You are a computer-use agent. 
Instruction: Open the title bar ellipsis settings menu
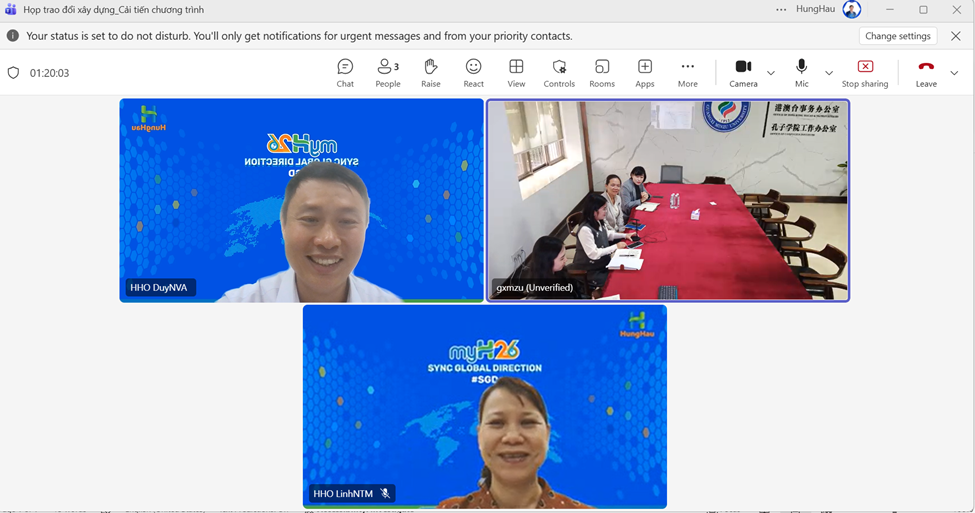click(x=781, y=10)
